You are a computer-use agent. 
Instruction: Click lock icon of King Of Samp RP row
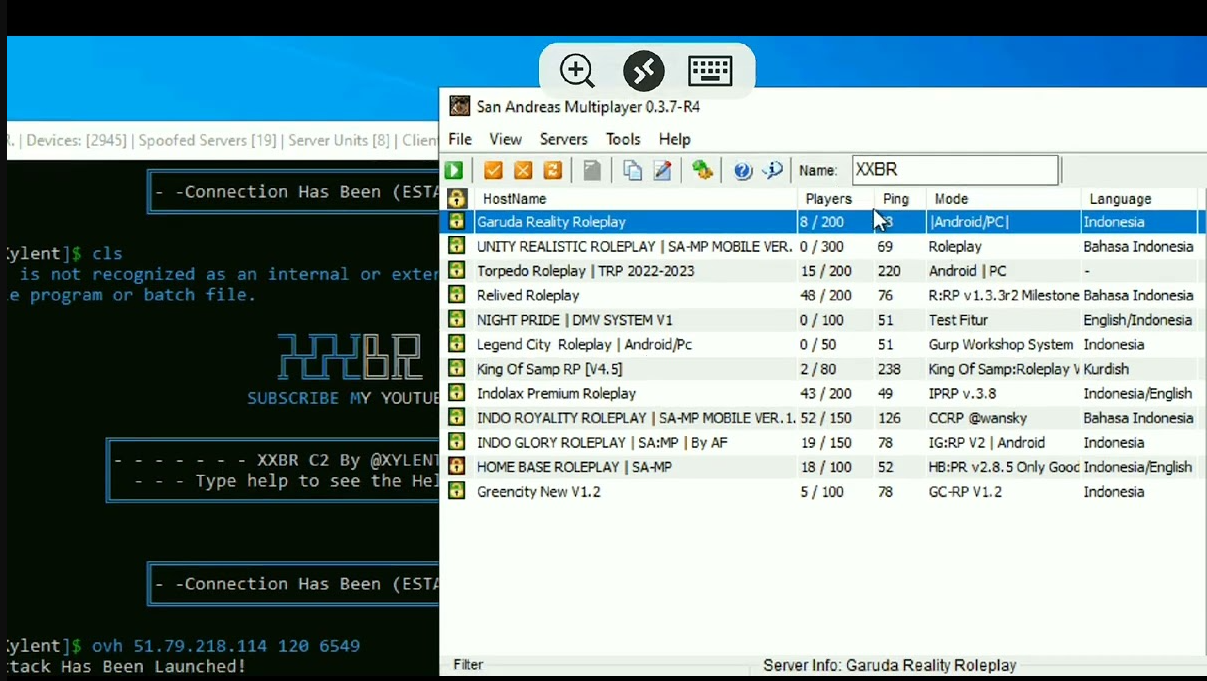click(x=457, y=368)
